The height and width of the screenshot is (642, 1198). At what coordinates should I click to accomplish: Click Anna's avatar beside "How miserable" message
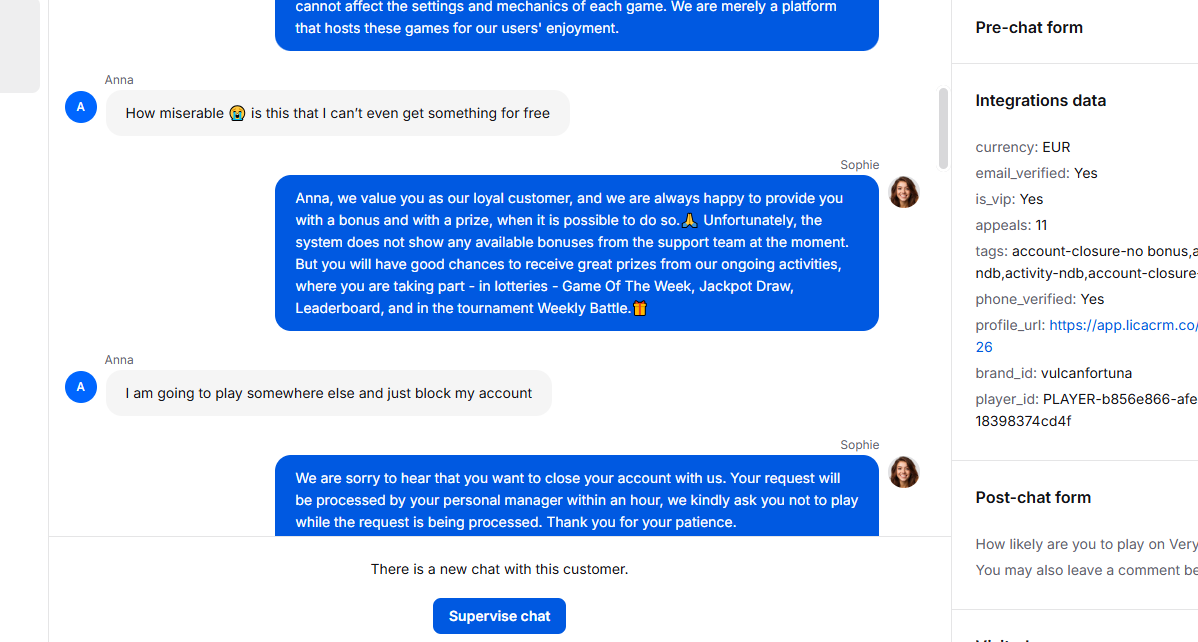(81, 107)
